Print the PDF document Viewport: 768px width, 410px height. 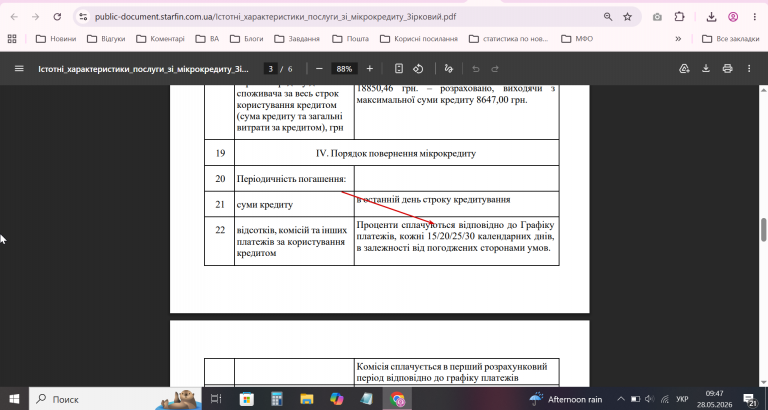pos(727,69)
